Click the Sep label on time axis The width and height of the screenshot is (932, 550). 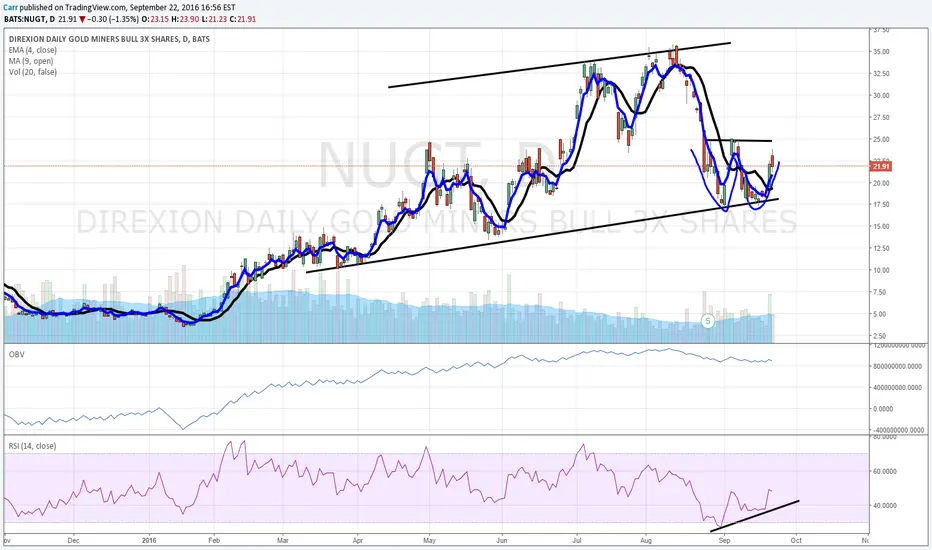[x=724, y=541]
